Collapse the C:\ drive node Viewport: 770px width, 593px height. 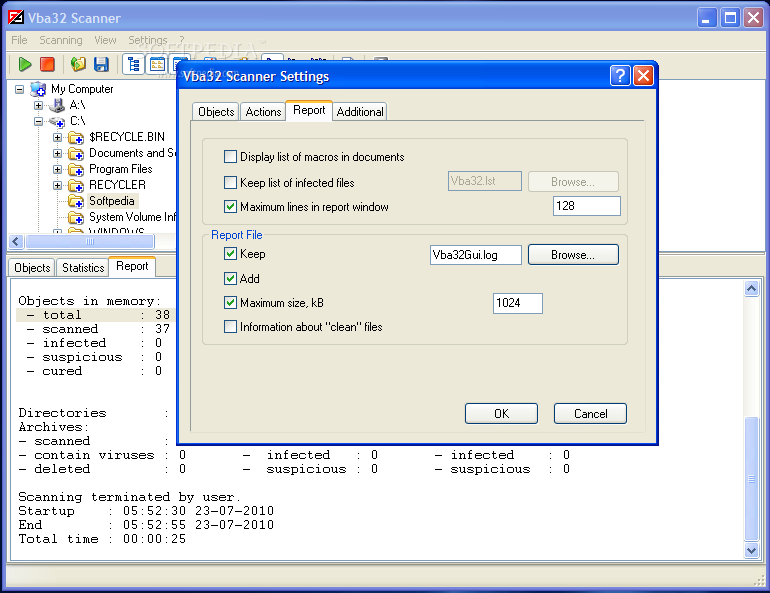click(x=38, y=121)
